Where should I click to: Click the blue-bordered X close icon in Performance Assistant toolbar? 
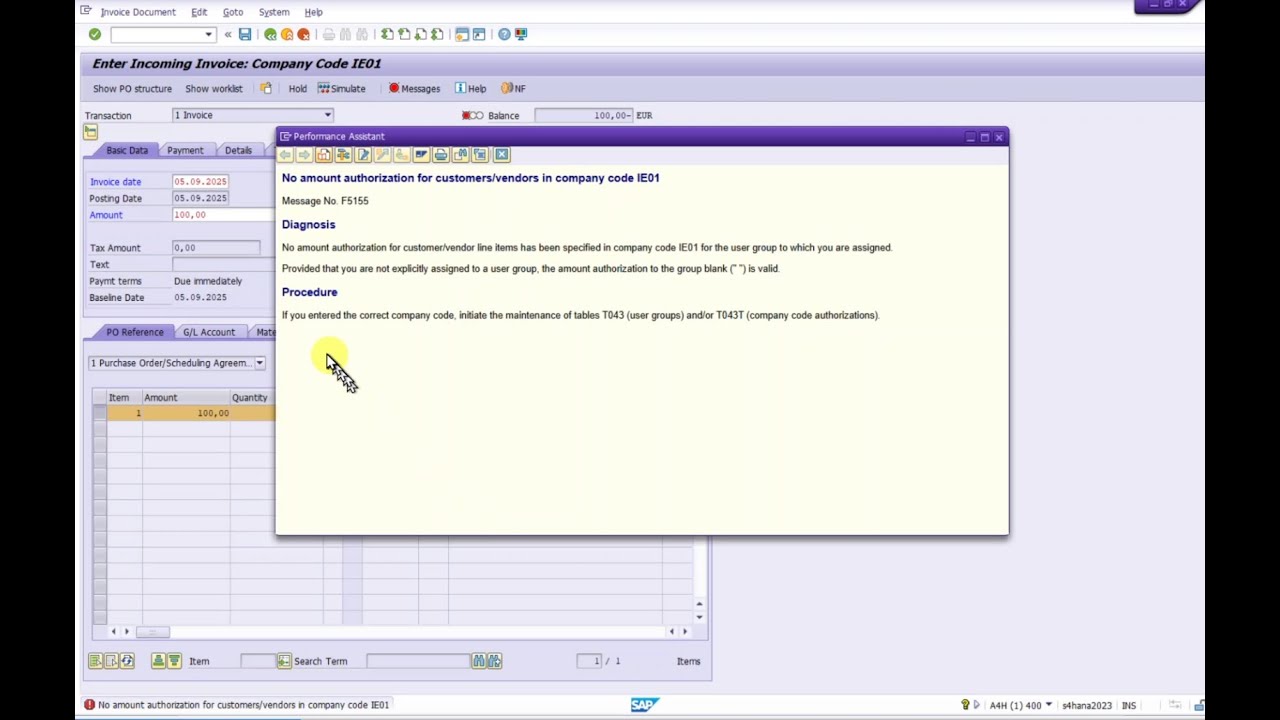pos(502,155)
